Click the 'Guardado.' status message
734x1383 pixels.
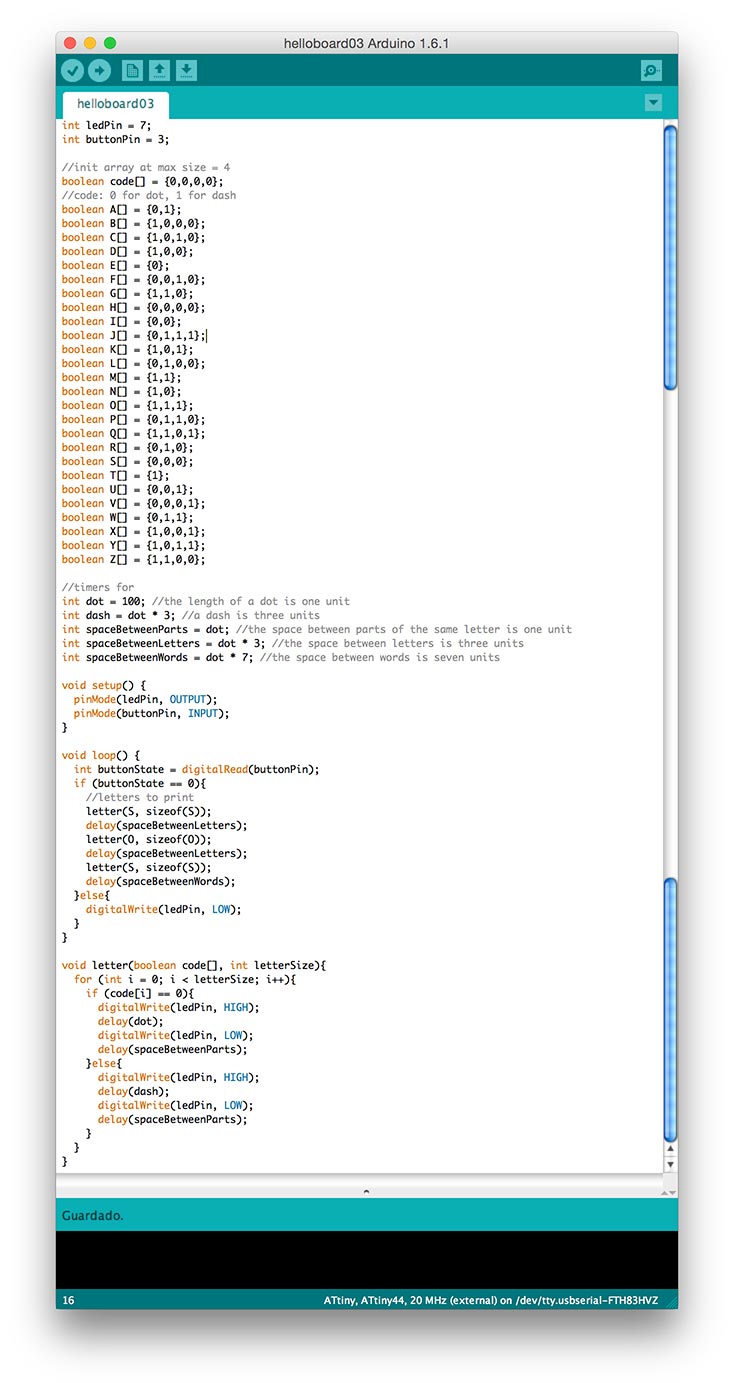[x=93, y=1216]
